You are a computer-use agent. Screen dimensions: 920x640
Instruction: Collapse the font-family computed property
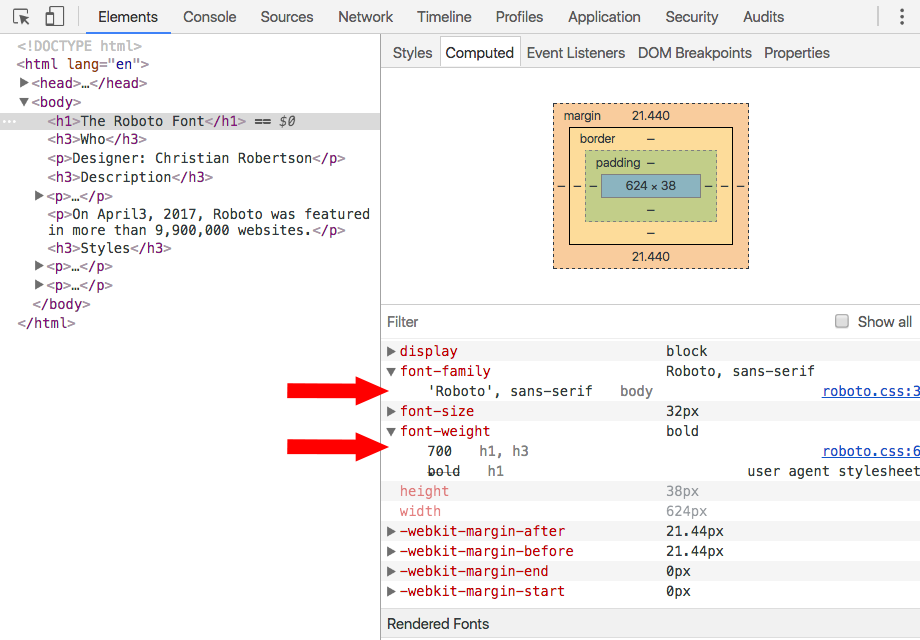(391, 371)
